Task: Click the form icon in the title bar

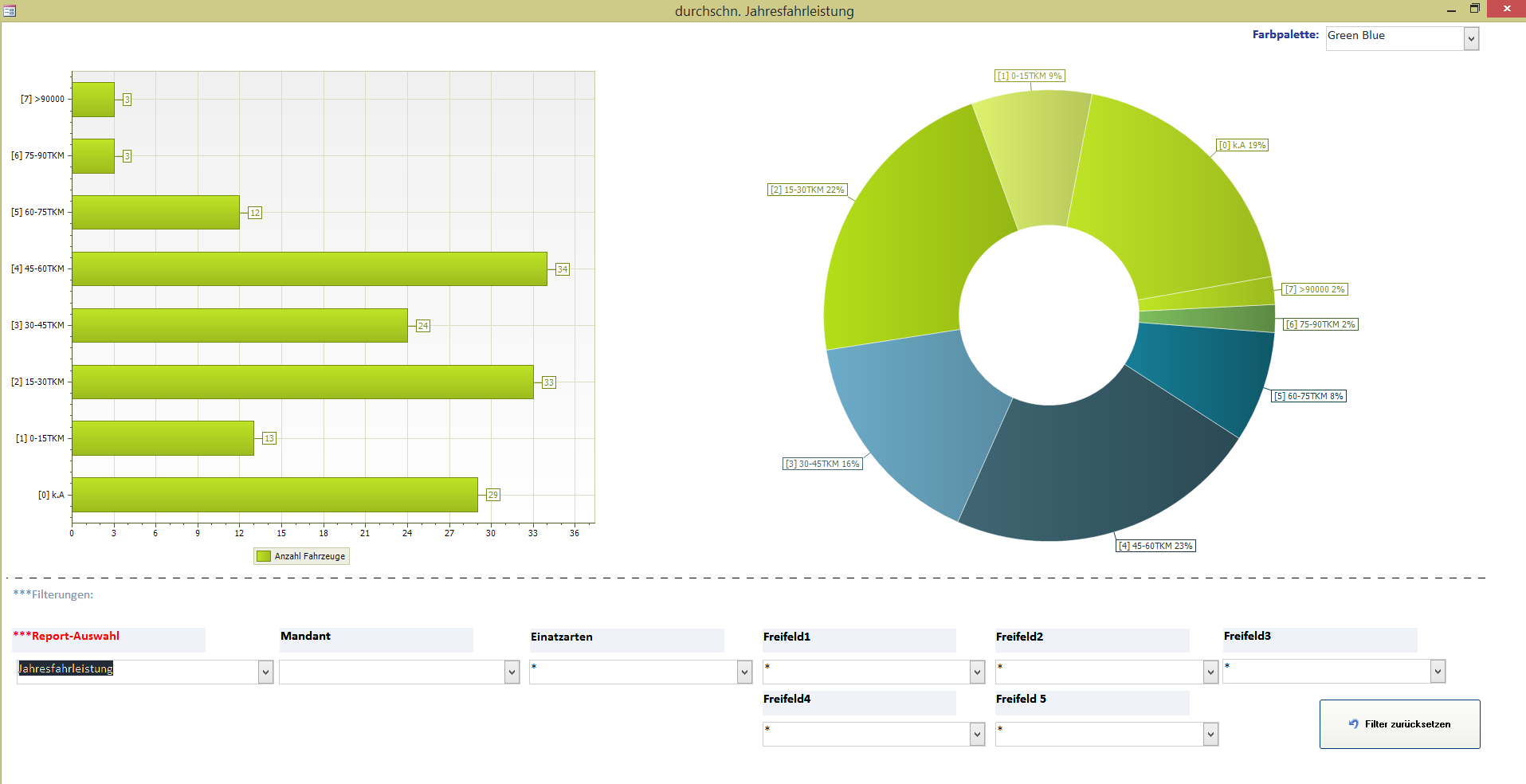Action: (10, 10)
